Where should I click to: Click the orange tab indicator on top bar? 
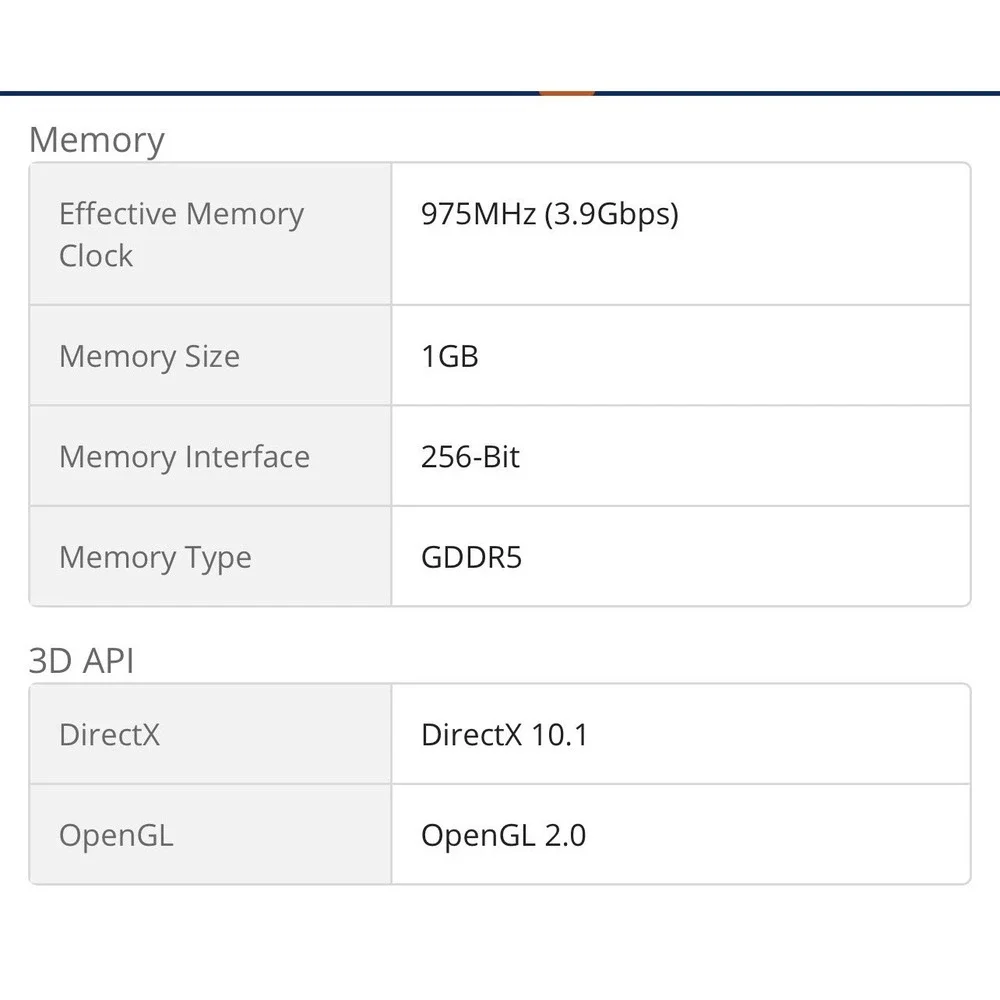click(x=567, y=93)
